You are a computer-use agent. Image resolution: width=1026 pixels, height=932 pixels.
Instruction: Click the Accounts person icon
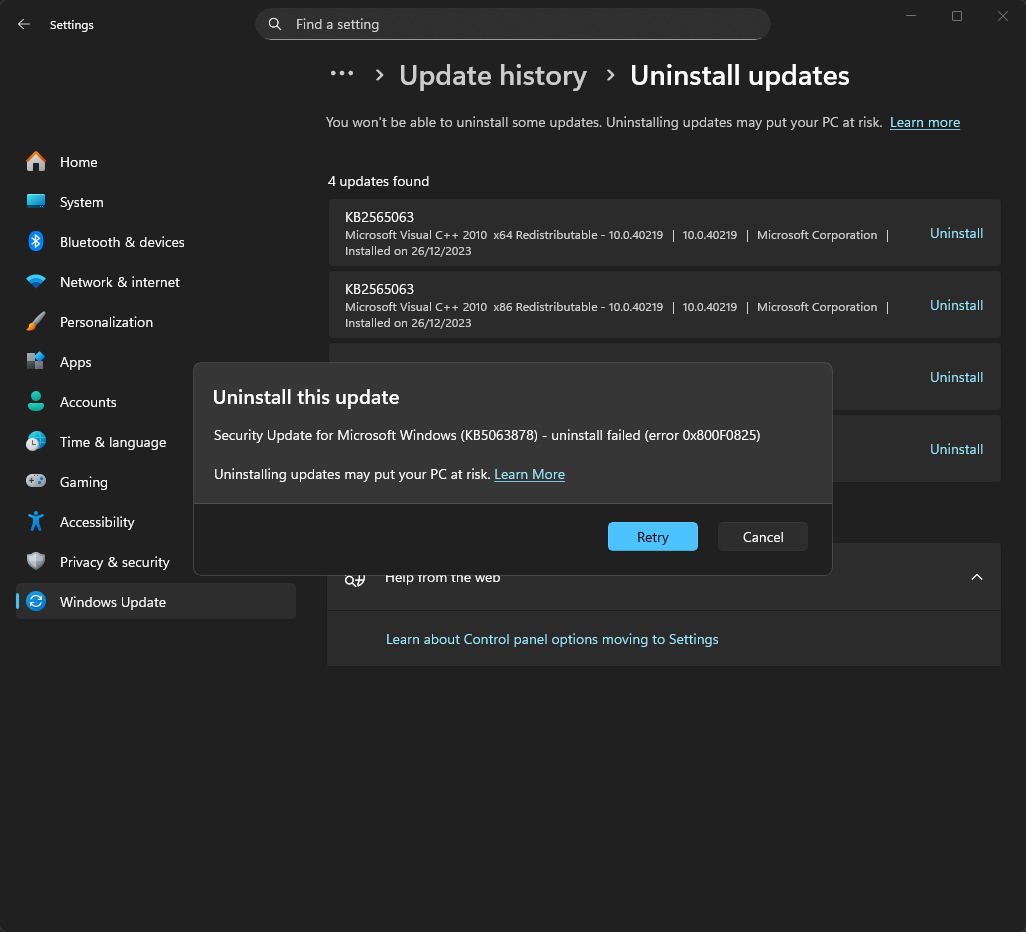pyautogui.click(x=36, y=401)
